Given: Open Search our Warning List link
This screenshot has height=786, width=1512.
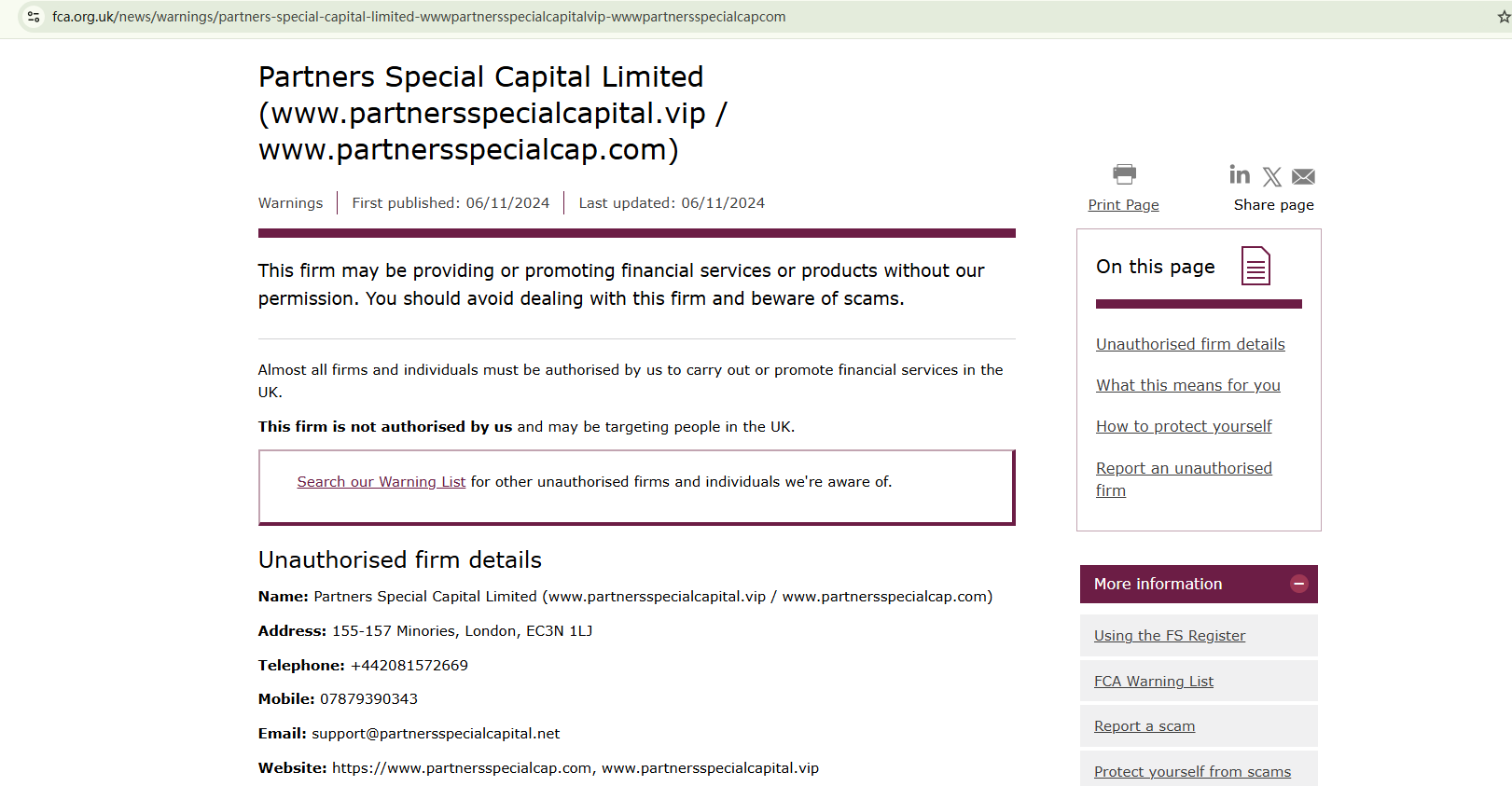Looking at the screenshot, I should point(381,482).
